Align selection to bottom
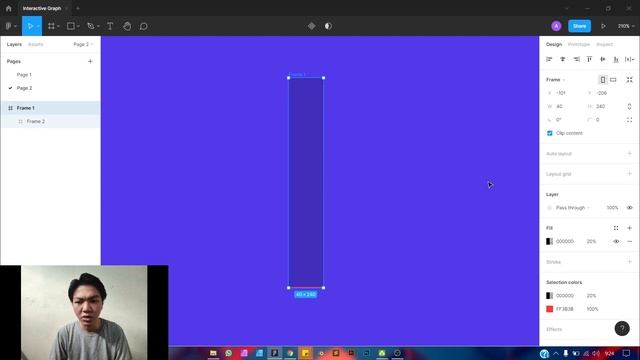This screenshot has height=360, width=640. (x=616, y=60)
